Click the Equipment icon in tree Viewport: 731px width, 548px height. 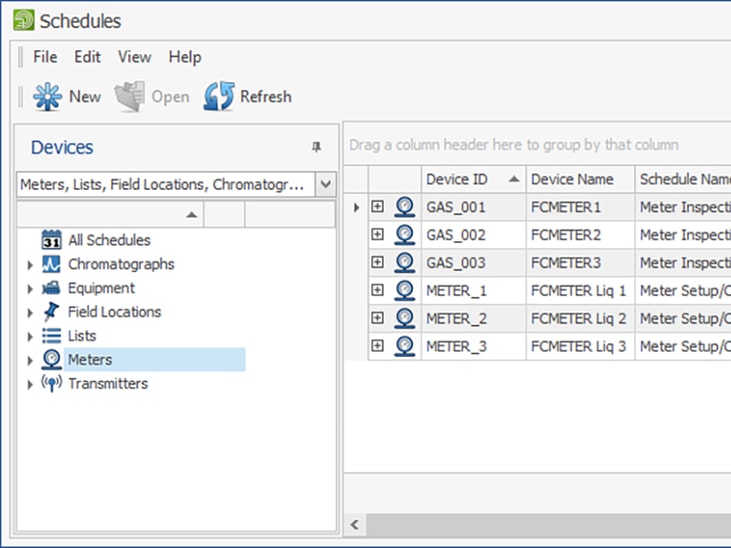coord(51,288)
